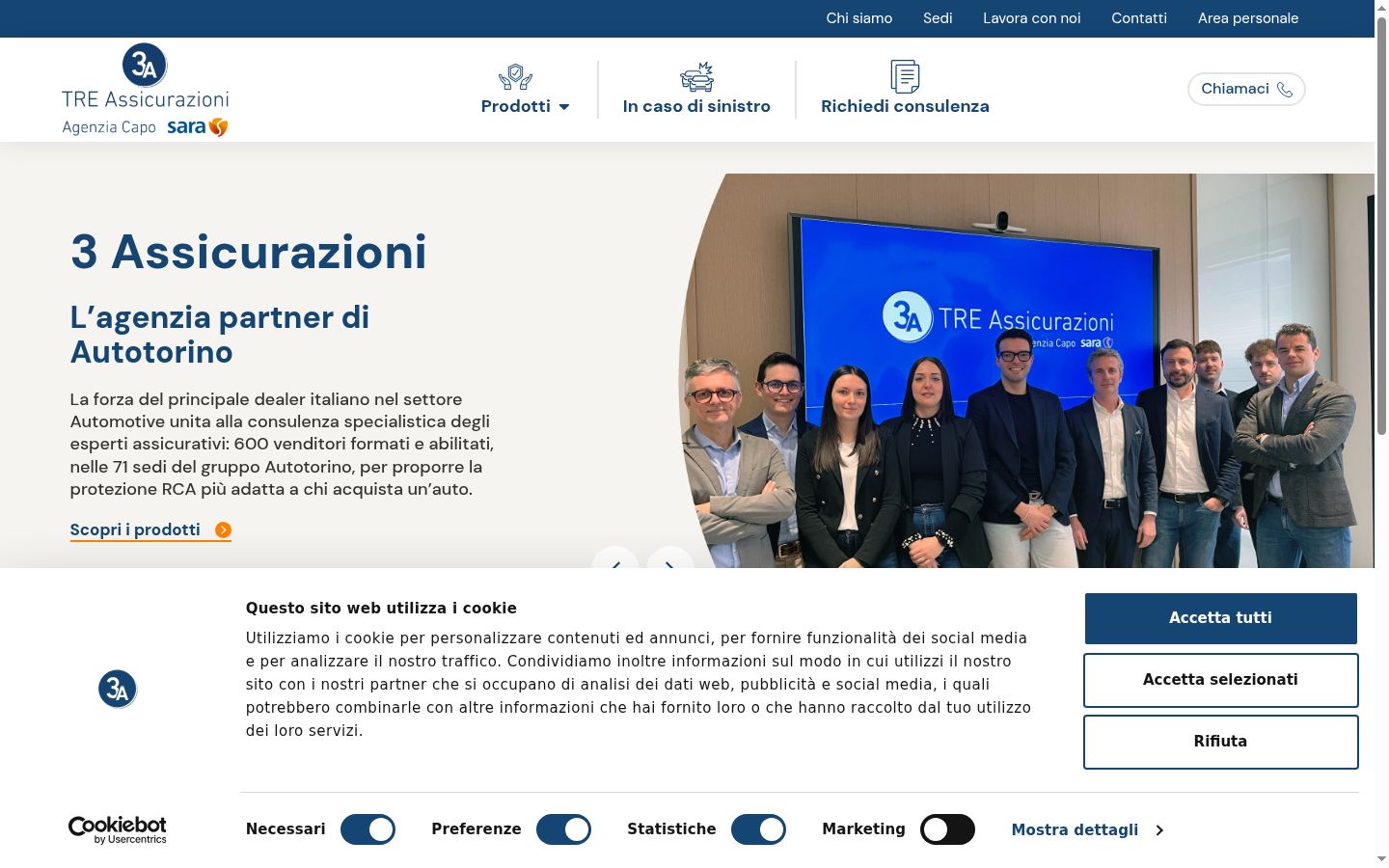Click Accetta tutti cookie button
This screenshot has width=1389, height=868.
1220,618
